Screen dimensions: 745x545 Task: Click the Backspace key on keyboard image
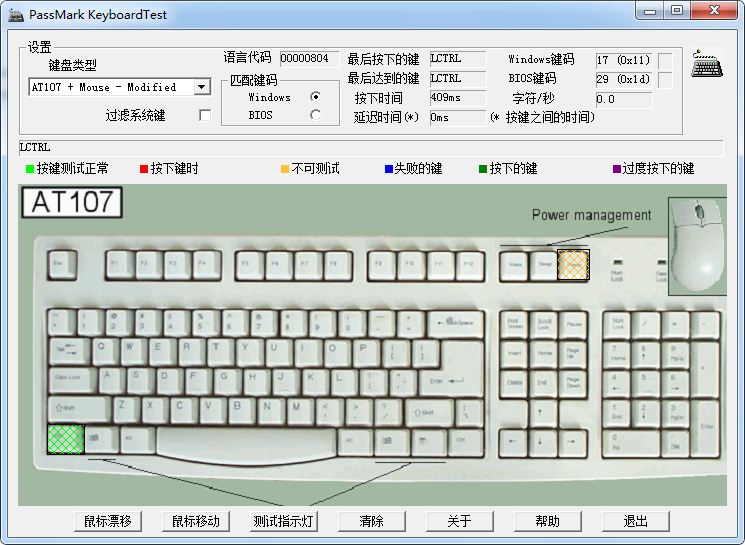click(x=456, y=324)
